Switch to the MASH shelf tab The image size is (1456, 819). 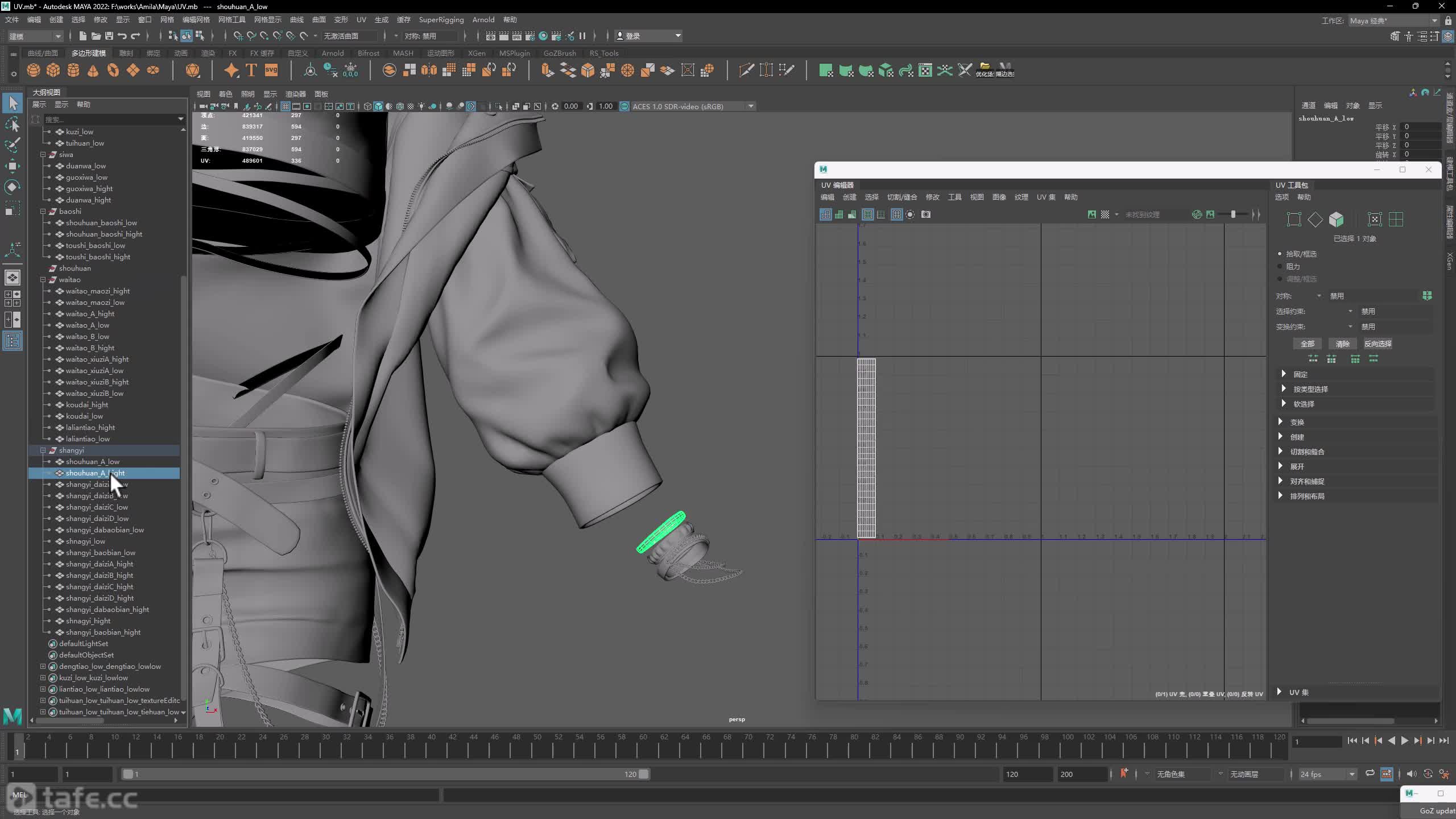[x=403, y=53]
